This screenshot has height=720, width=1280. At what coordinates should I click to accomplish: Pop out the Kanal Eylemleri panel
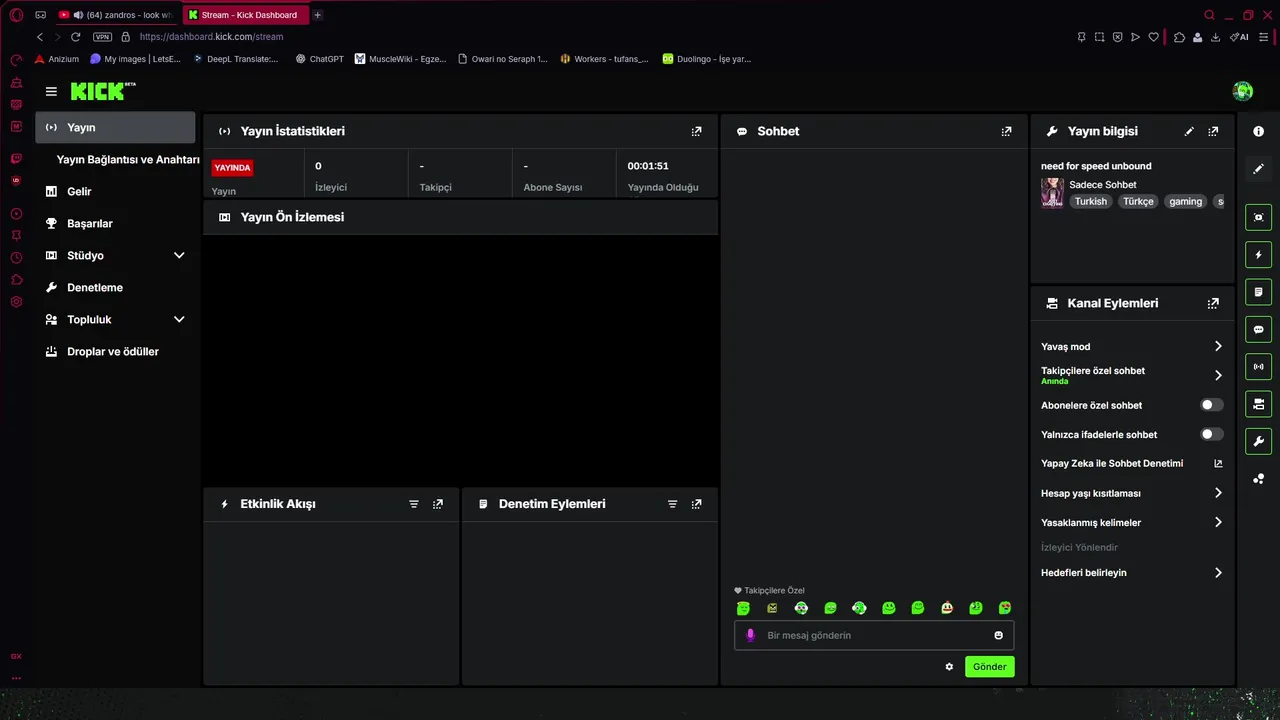pos(1213,303)
